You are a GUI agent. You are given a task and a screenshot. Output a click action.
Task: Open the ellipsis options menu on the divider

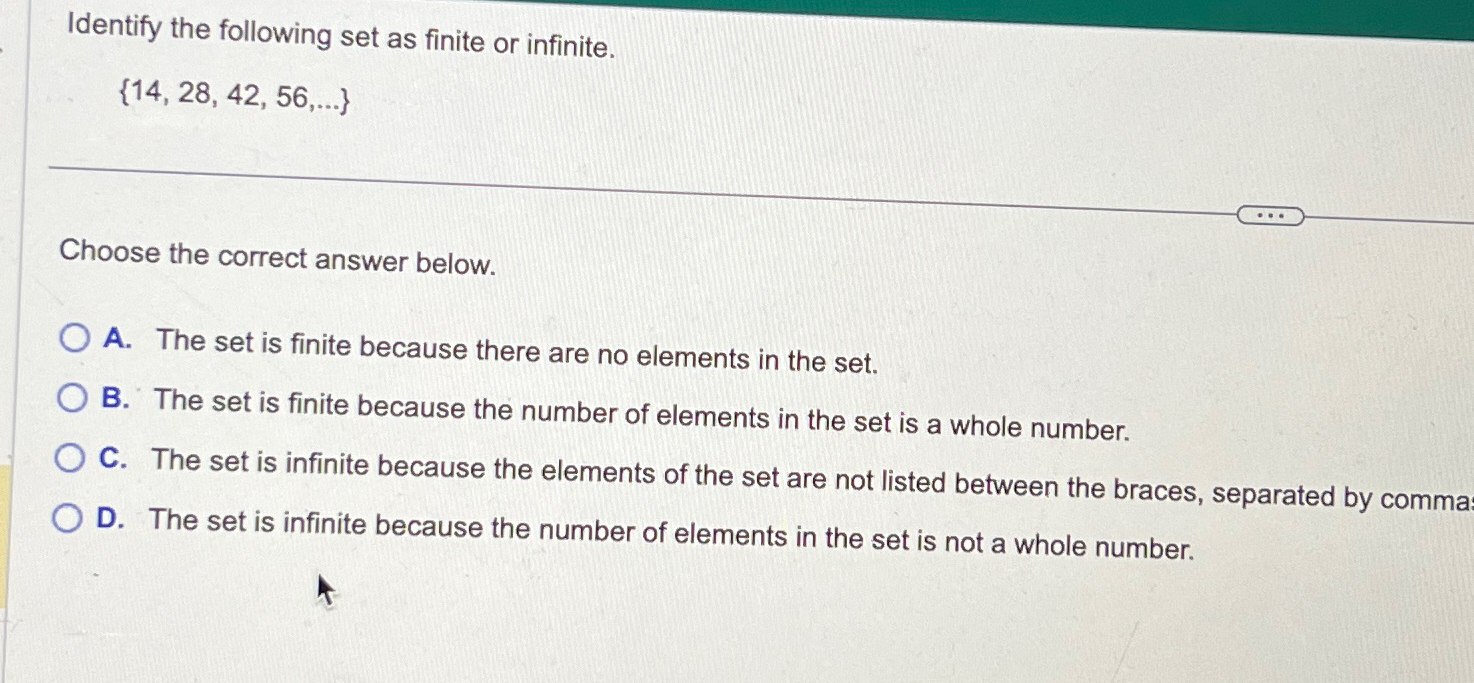point(1270,215)
